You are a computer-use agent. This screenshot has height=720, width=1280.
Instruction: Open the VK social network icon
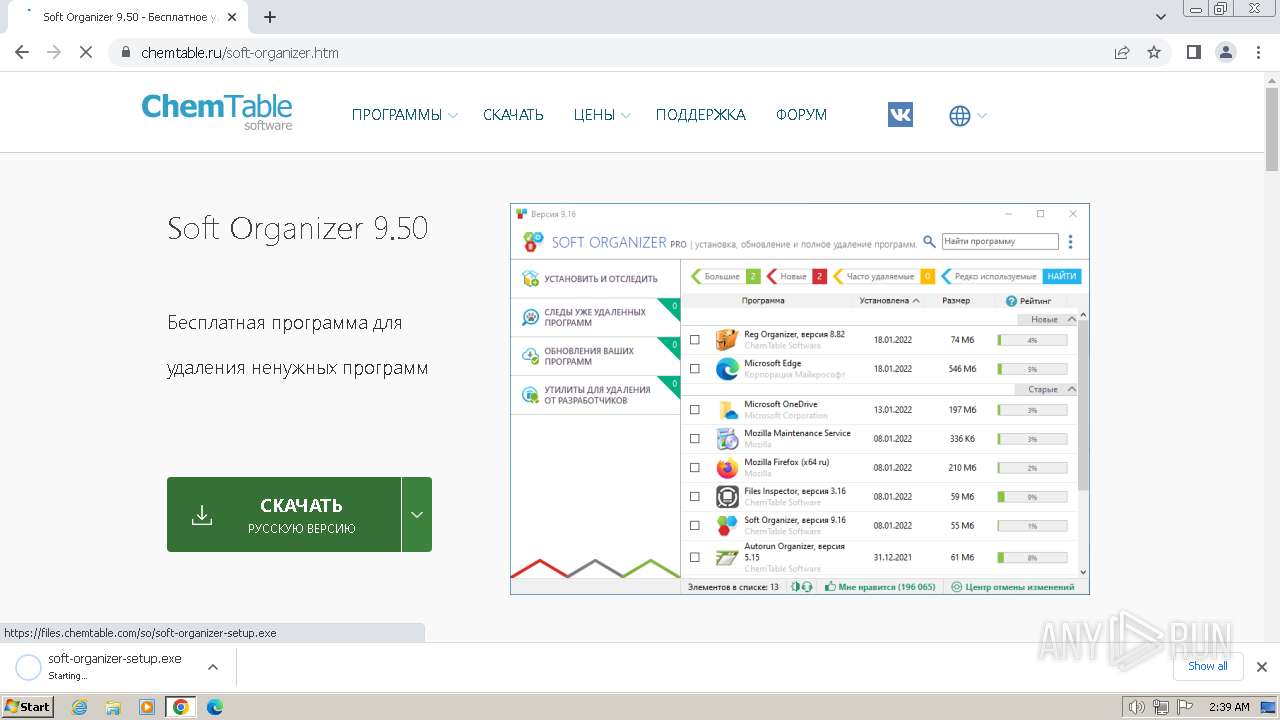point(900,115)
